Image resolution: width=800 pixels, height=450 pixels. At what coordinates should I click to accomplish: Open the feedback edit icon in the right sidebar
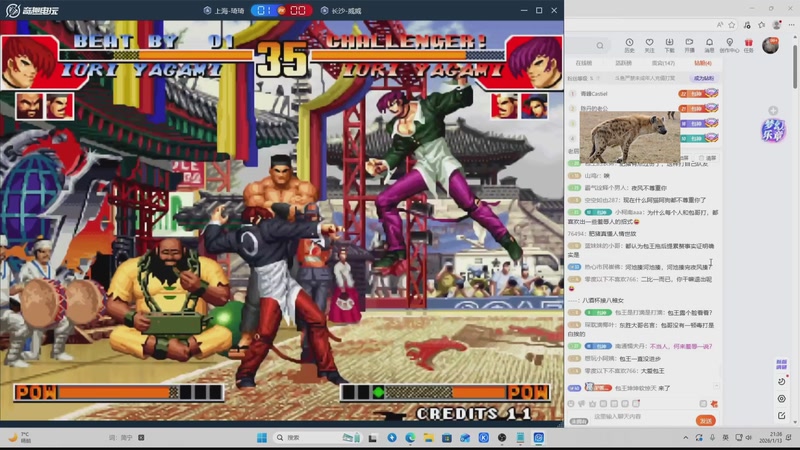[x=782, y=416]
